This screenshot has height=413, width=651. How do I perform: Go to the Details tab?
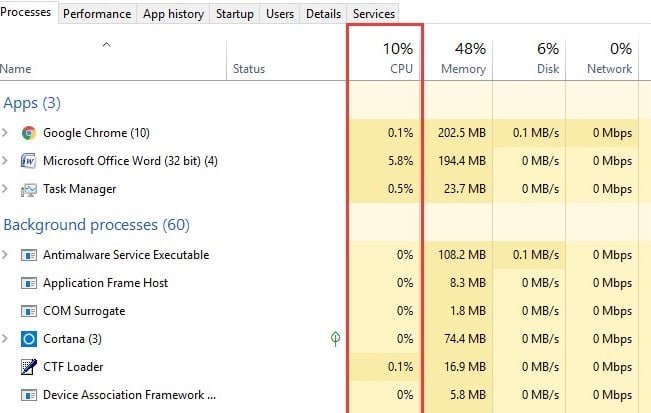coord(323,14)
